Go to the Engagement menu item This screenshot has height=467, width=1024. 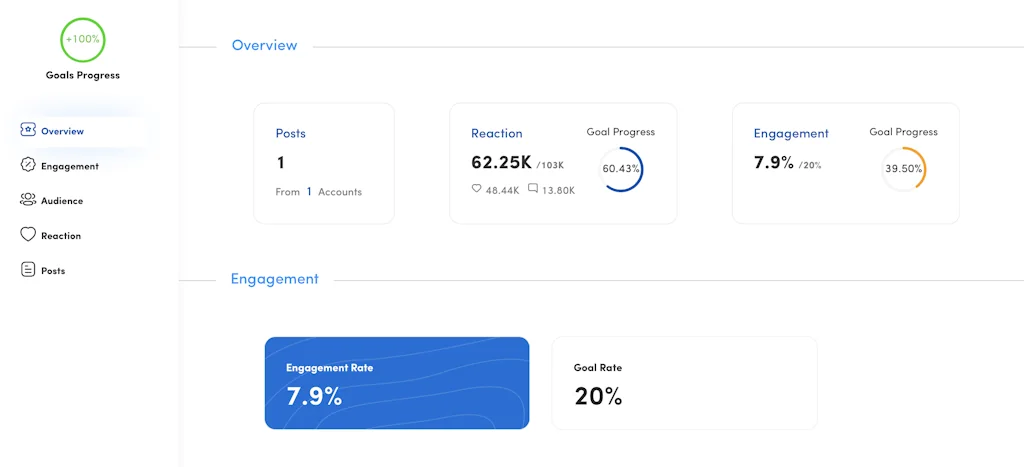70,166
